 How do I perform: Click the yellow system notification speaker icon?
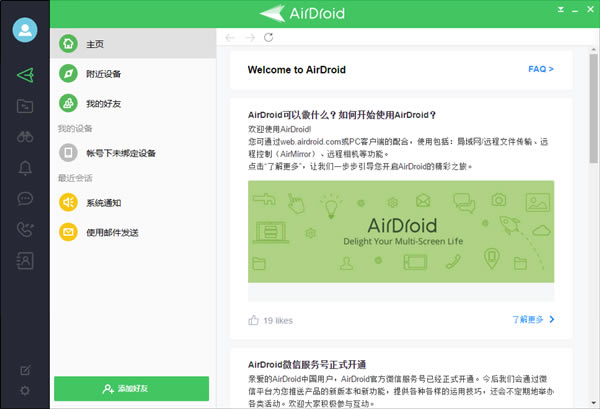[68, 202]
